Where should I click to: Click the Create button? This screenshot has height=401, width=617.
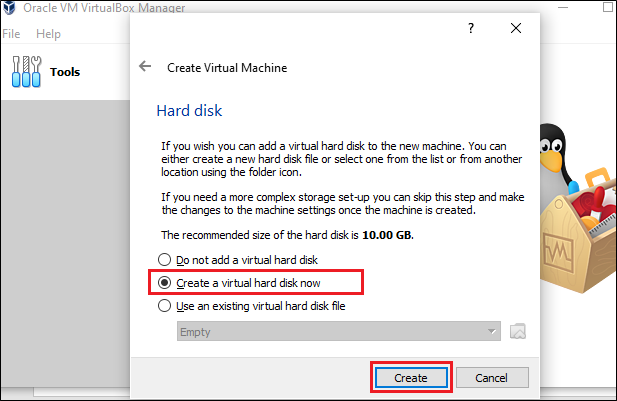pos(411,378)
